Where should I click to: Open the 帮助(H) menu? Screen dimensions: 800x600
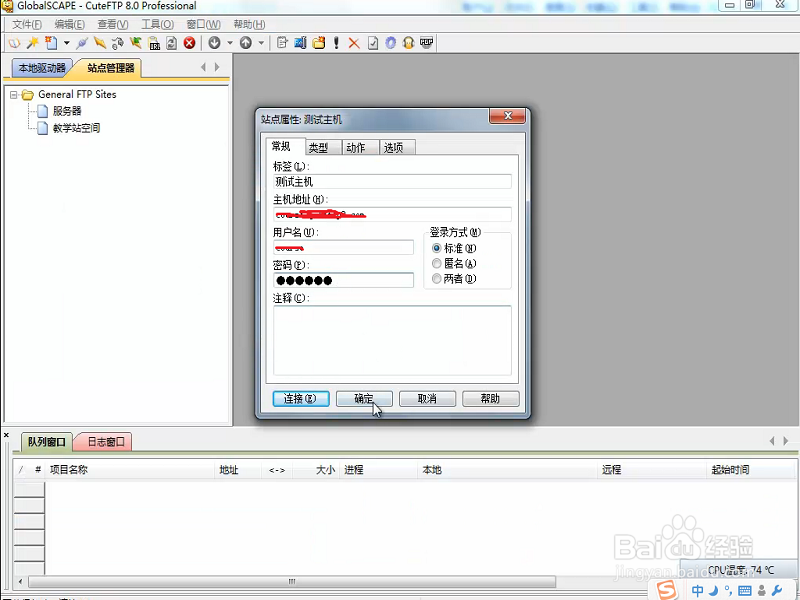(x=249, y=24)
